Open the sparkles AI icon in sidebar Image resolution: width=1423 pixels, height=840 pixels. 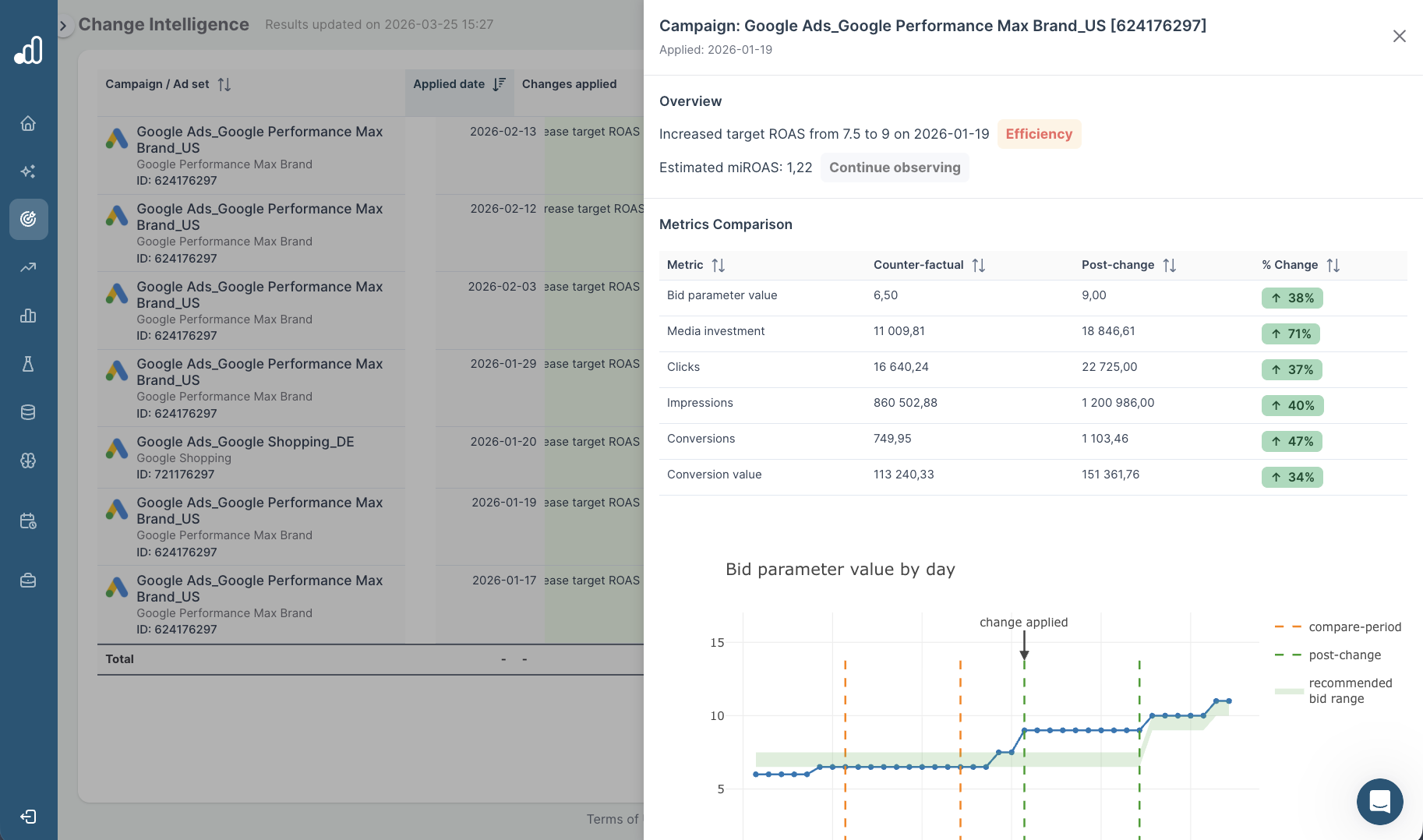[28, 171]
